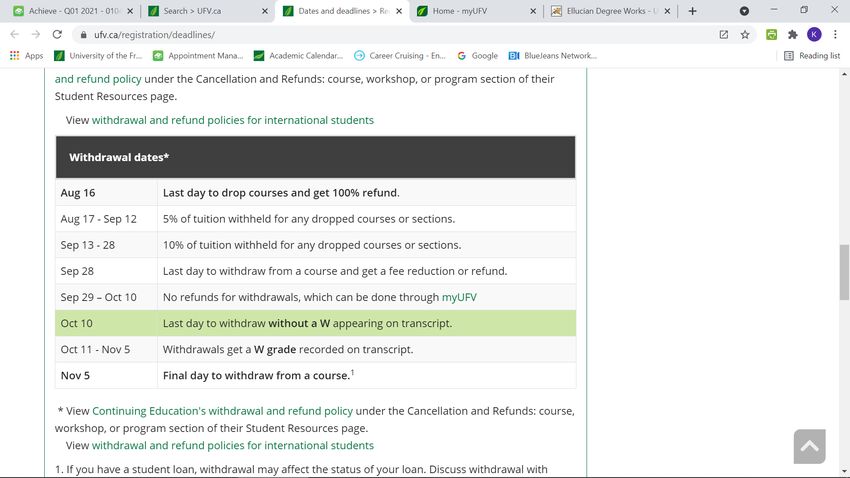850x478 pixels.
Task: Follow the 'and refund policy' link at top
Action: click(98, 79)
